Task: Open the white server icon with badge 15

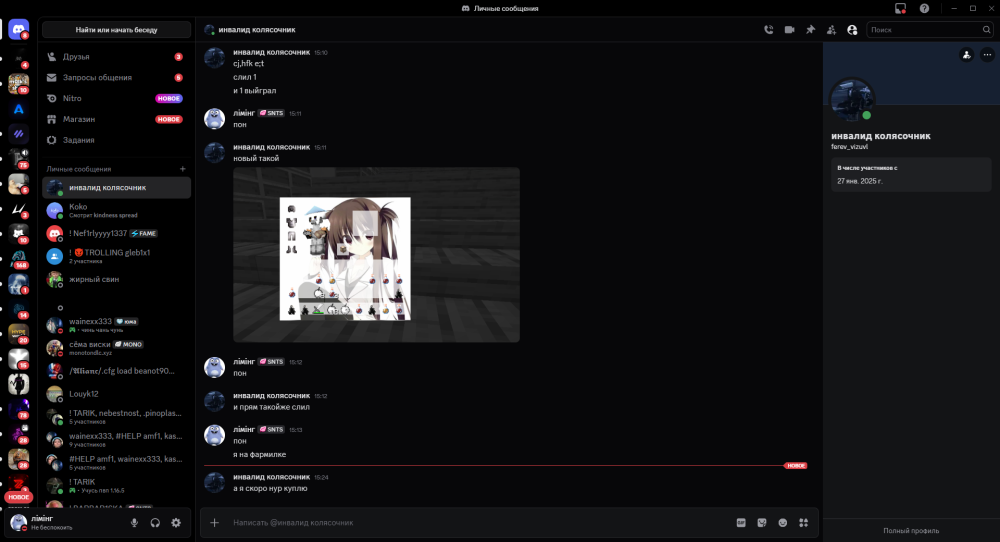Action: pos(18,359)
